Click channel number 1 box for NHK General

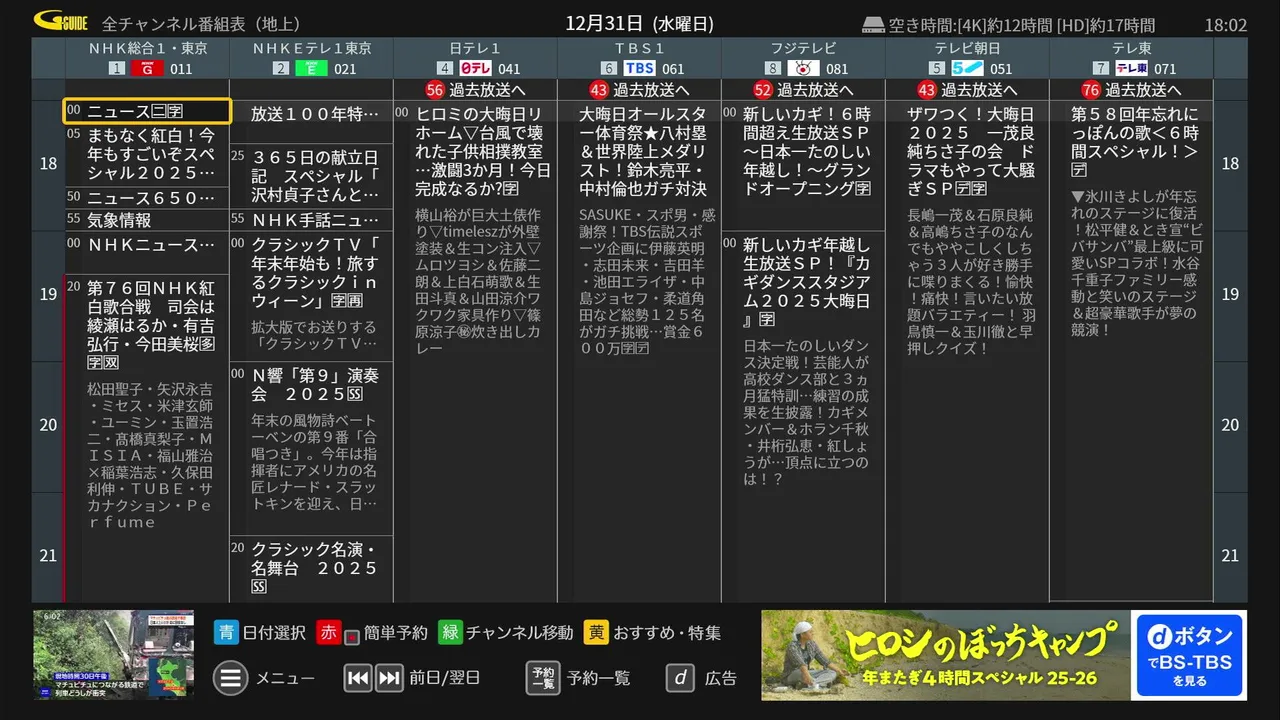[x=117, y=68]
